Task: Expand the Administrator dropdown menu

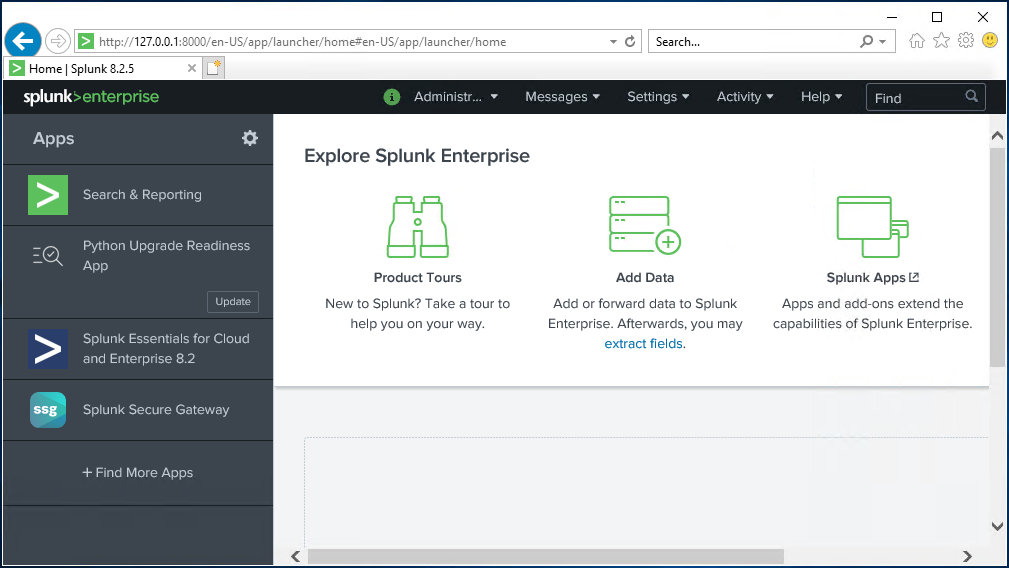Action: [456, 96]
